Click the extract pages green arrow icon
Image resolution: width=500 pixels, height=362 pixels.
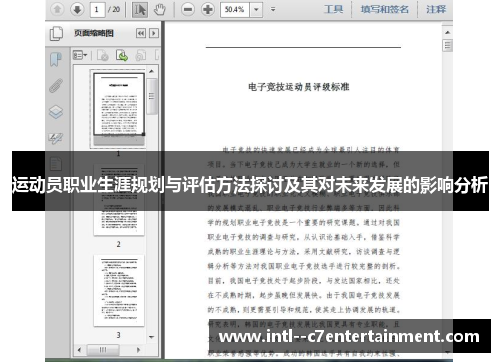[x=122, y=55]
